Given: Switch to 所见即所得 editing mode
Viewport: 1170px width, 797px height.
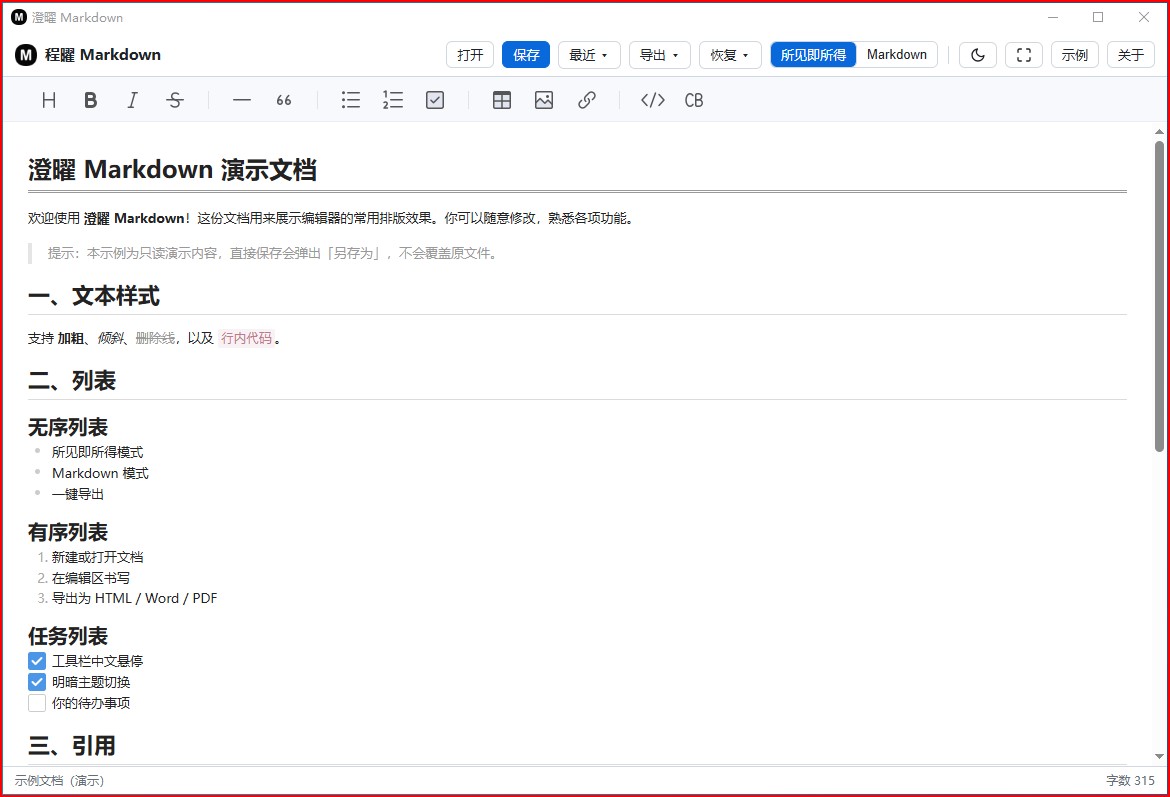Looking at the screenshot, I should point(813,54).
